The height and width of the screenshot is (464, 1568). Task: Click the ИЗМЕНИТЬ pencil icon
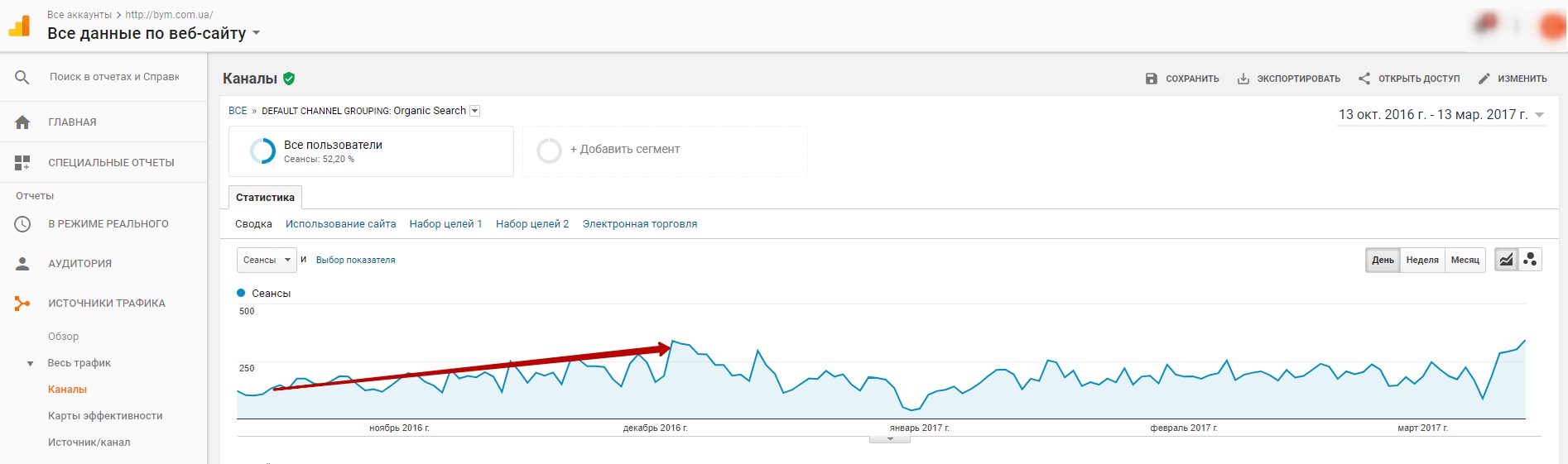(1484, 79)
